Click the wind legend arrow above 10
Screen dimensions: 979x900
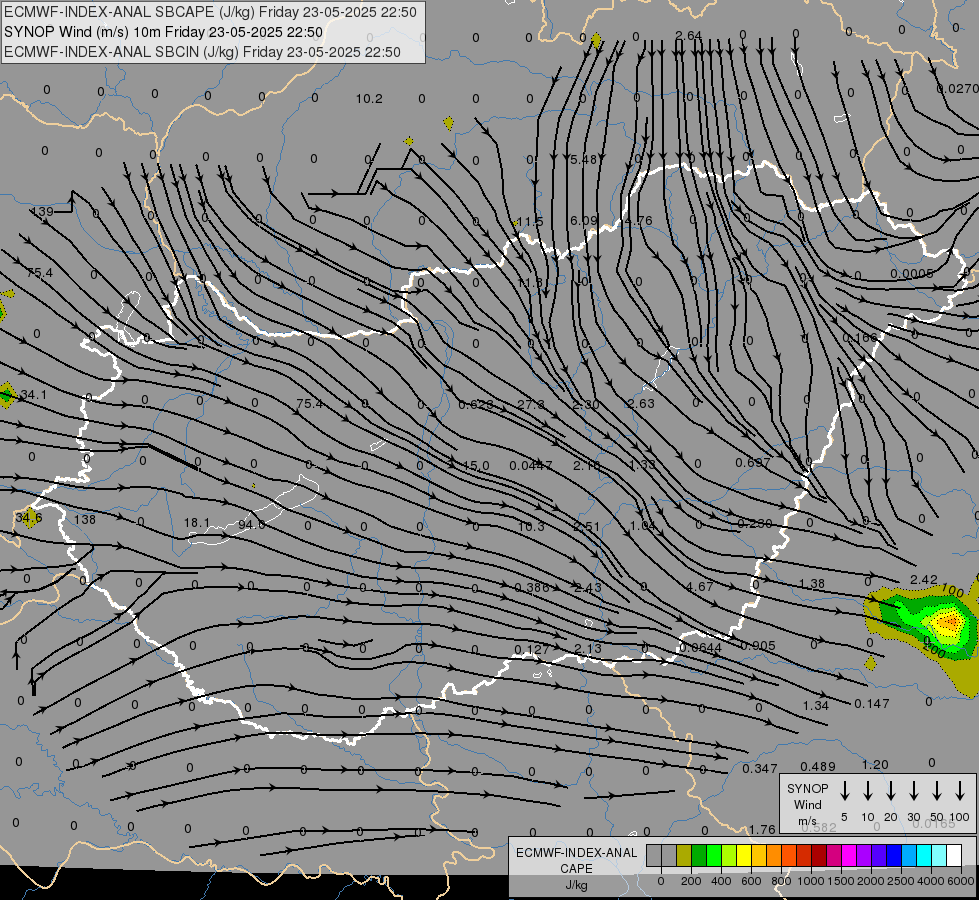pyautogui.click(x=867, y=791)
